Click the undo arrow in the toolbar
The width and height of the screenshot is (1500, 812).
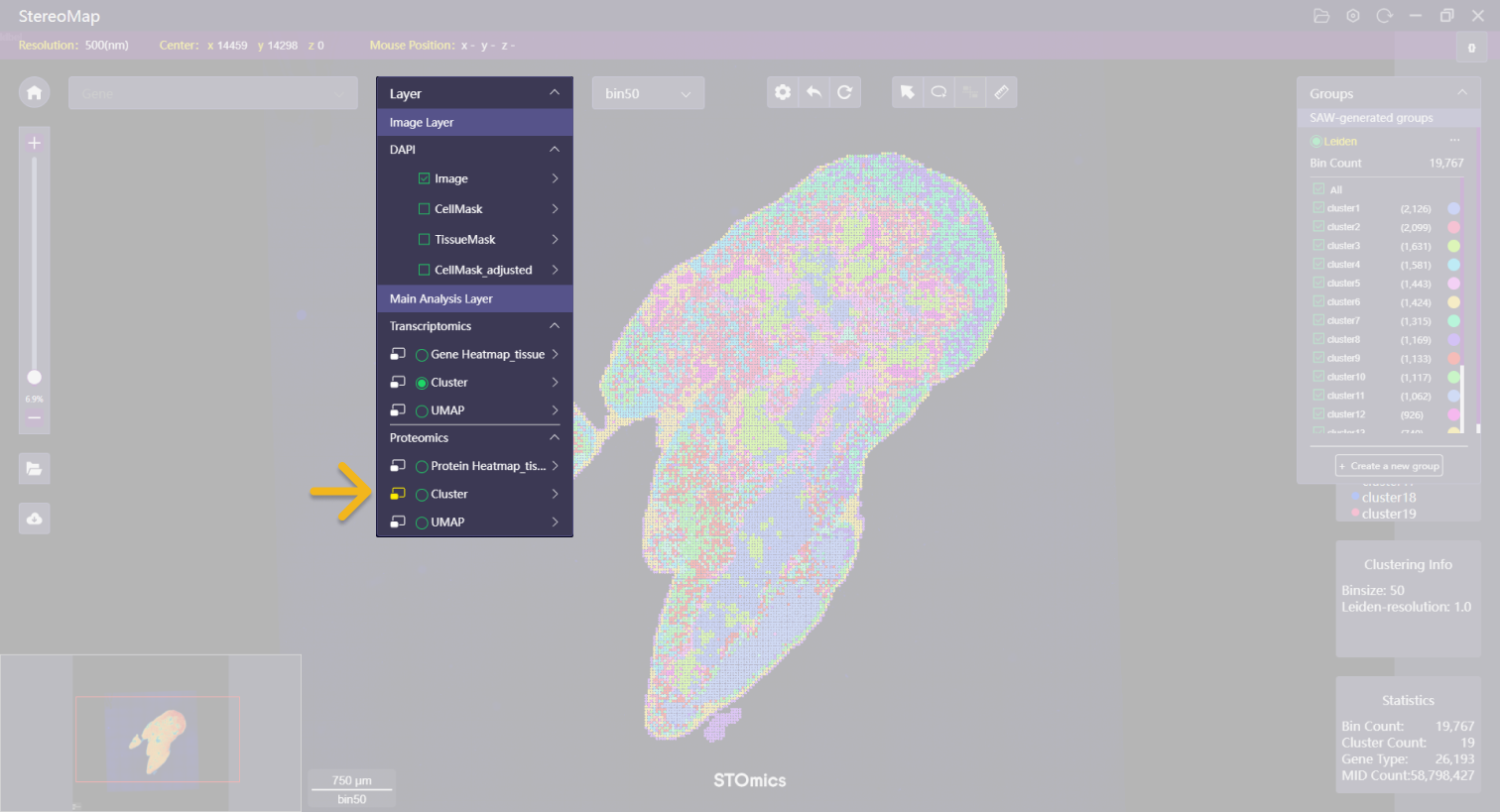click(x=813, y=92)
